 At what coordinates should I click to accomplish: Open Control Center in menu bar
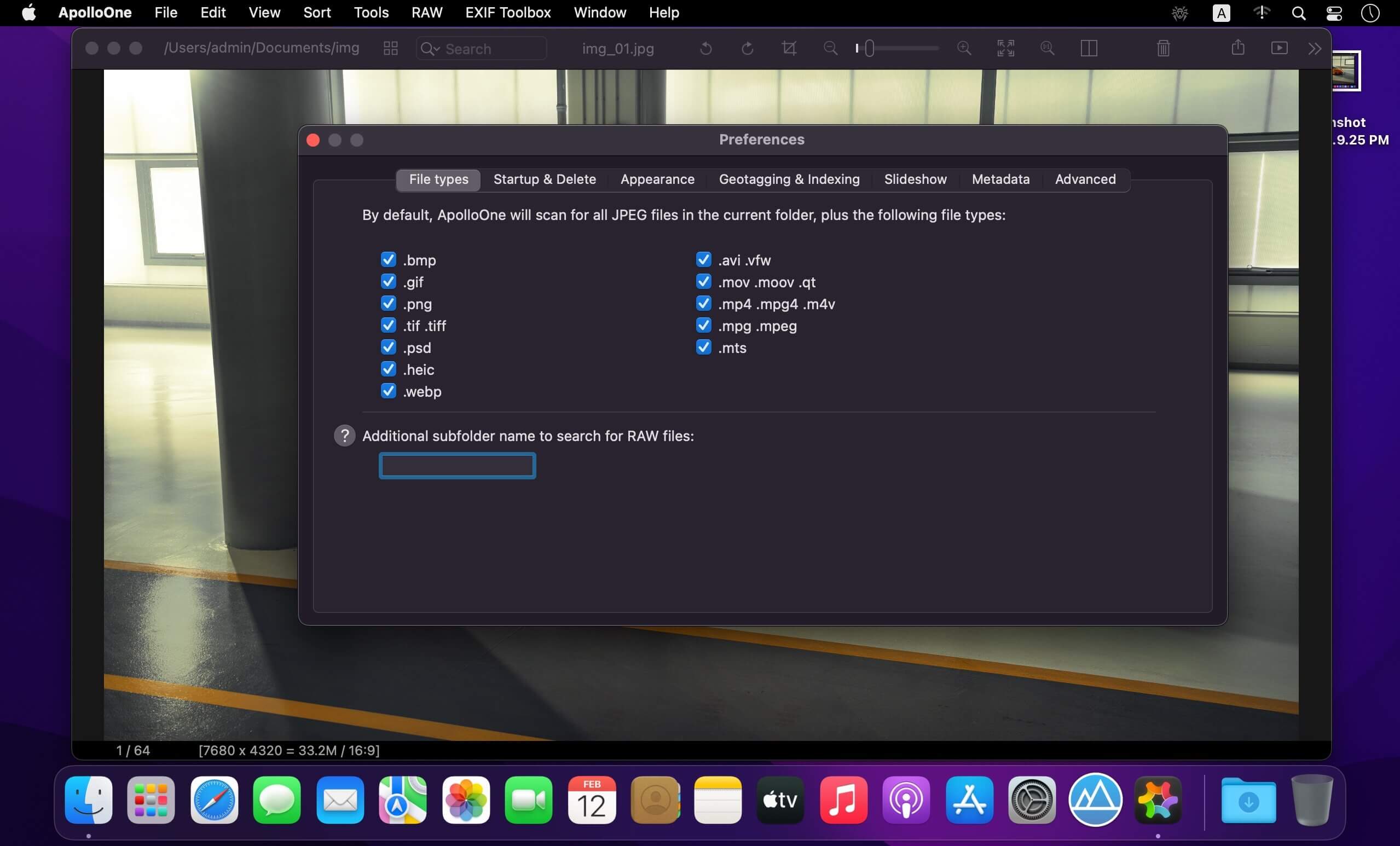click(x=1334, y=13)
